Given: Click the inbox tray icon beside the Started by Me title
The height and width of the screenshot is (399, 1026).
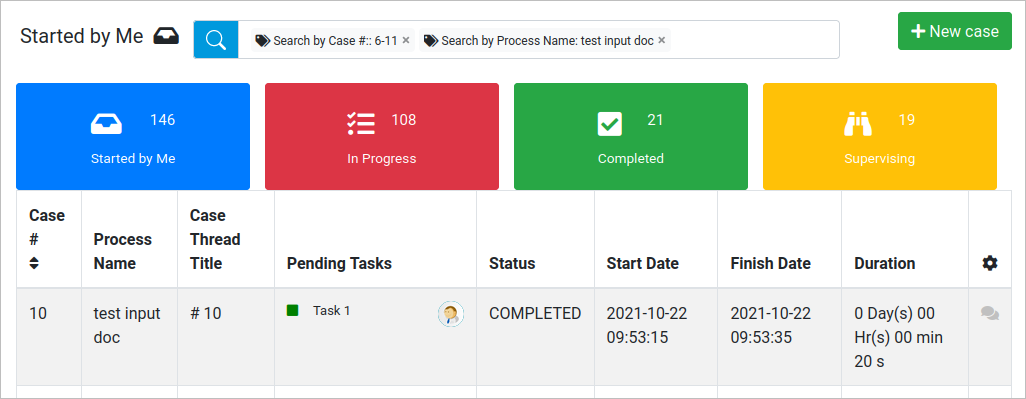Looking at the screenshot, I should (166, 37).
